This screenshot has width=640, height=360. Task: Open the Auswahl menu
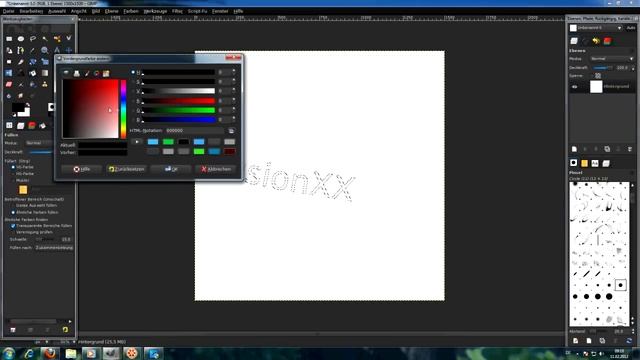(57, 11)
